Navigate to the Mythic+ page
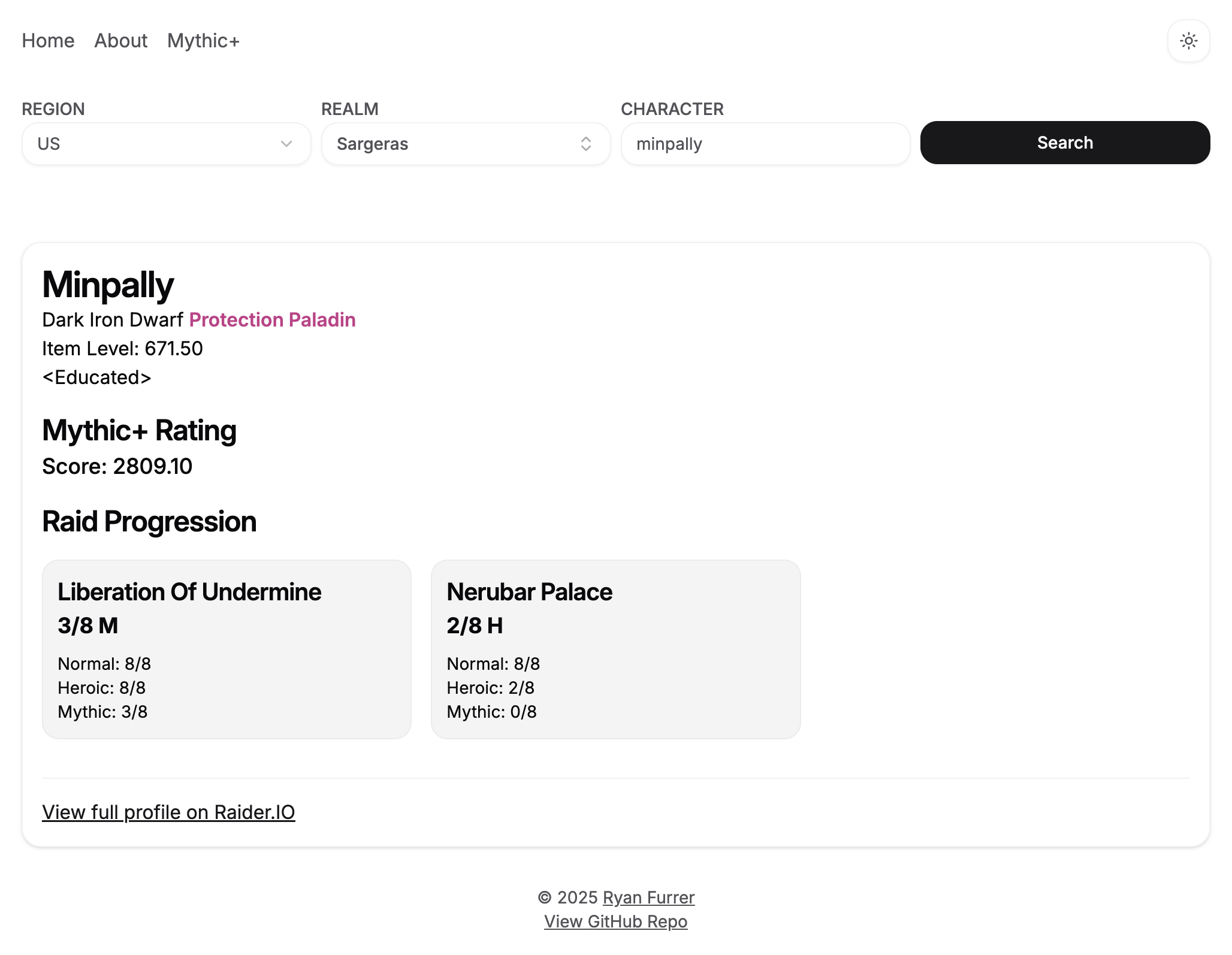This screenshot has width=1232, height=955. [x=203, y=41]
